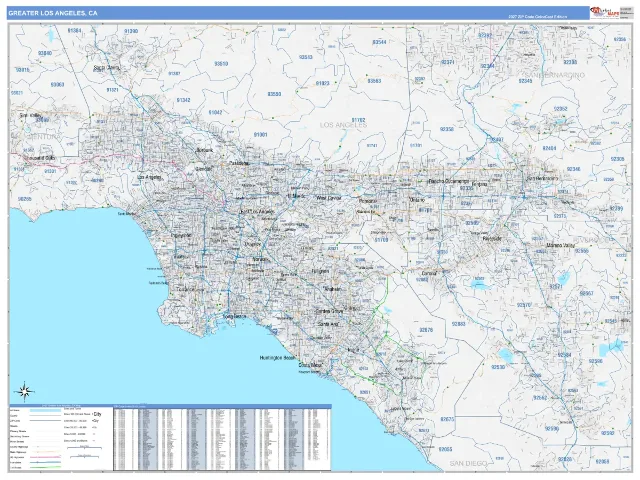Click ZIP code 92055
The height and width of the screenshot is (480, 640).
445,449
